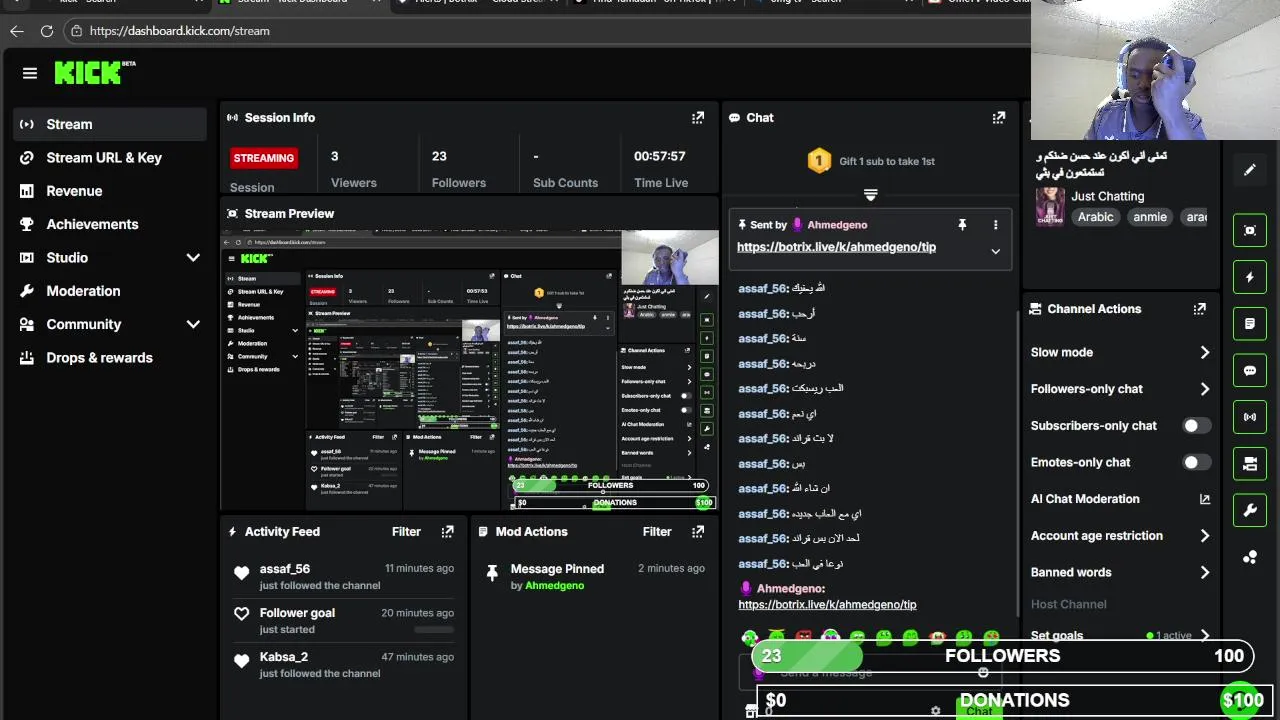Pop out the Channel Actions panel
The height and width of the screenshot is (720, 1280).
(x=1199, y=309)
